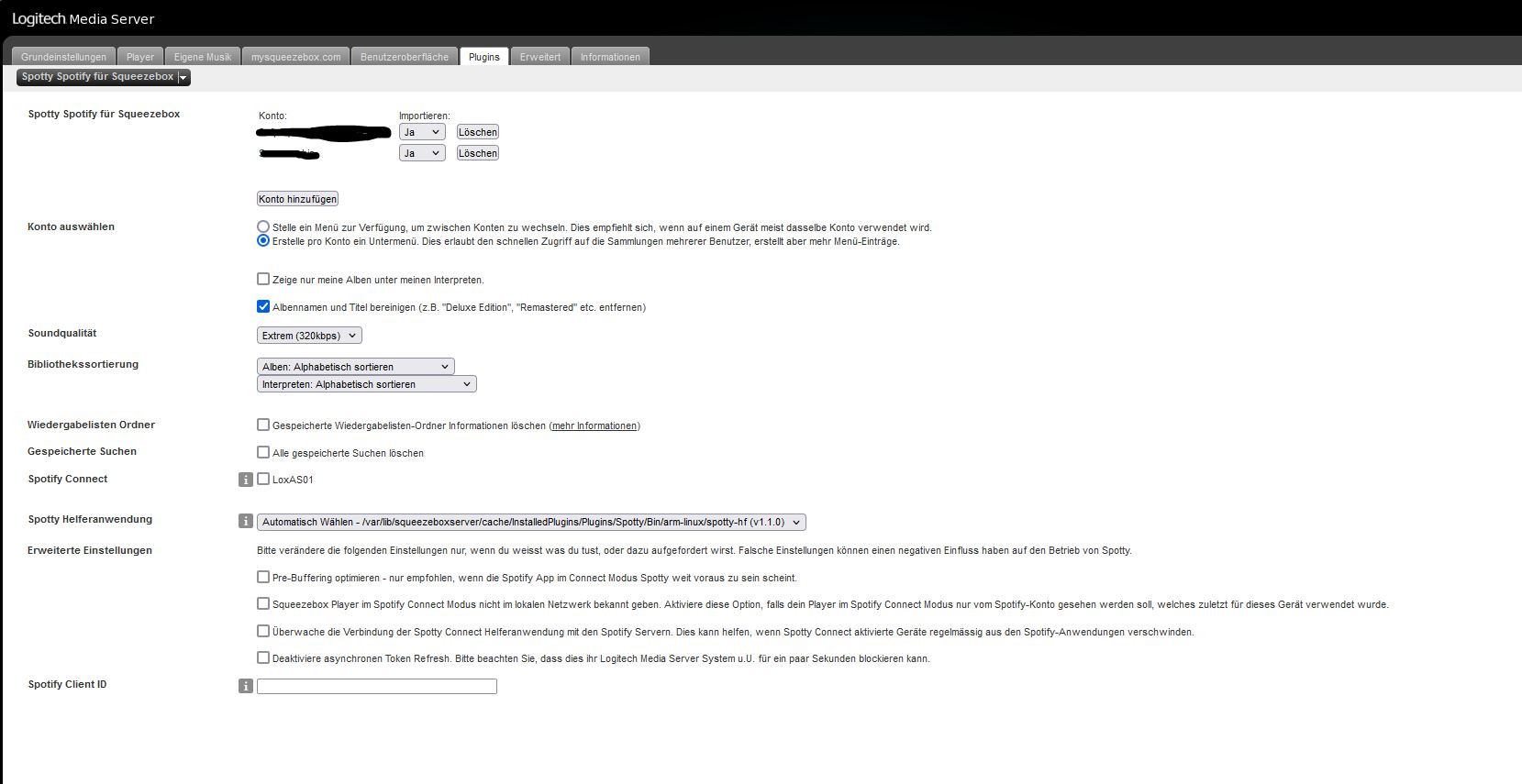Open Importieren dropdown for first account
Viewport: 1522px width, 784px height.
click(x=422, y=132)
